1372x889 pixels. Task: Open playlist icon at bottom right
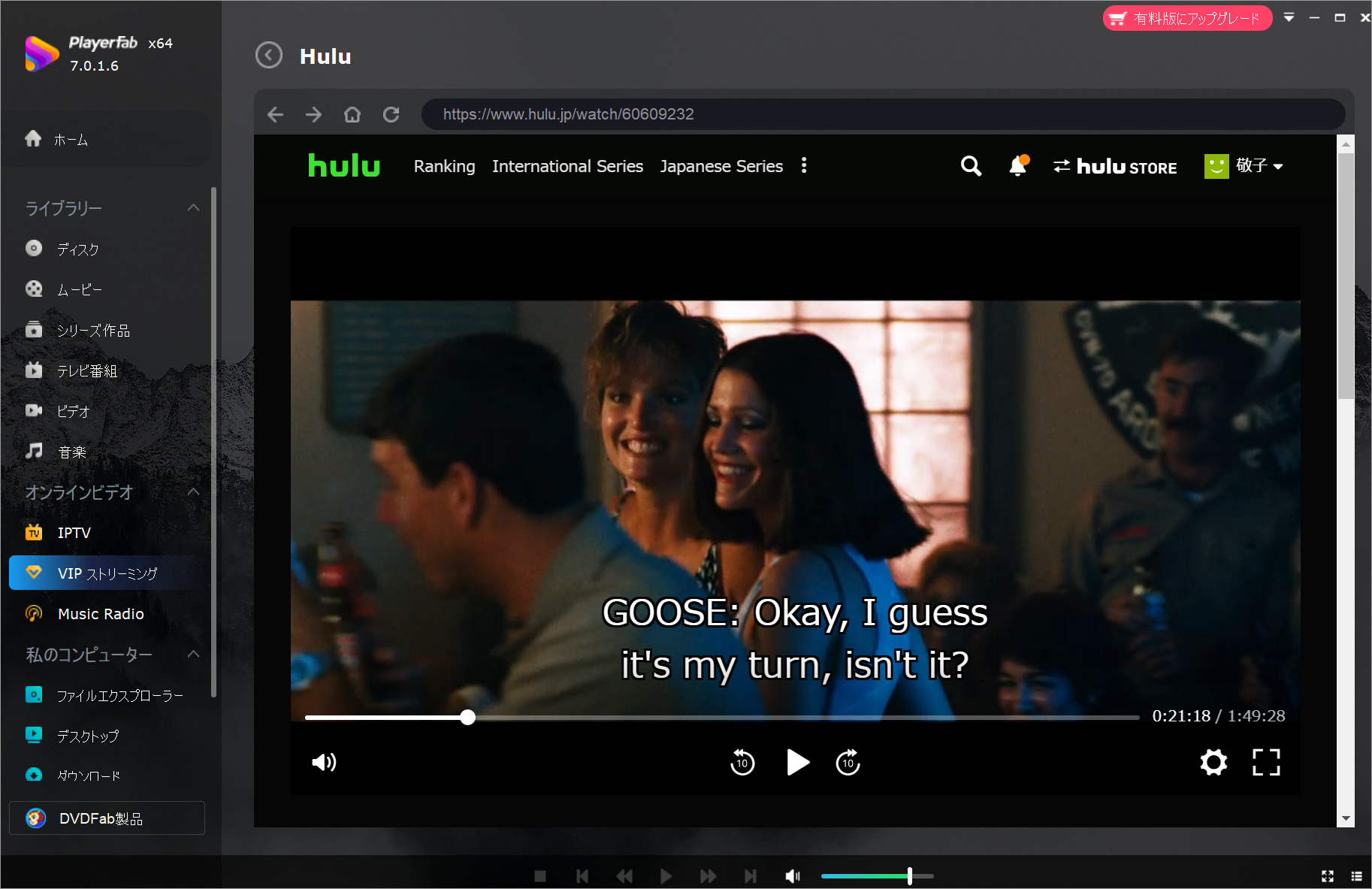1356,876
